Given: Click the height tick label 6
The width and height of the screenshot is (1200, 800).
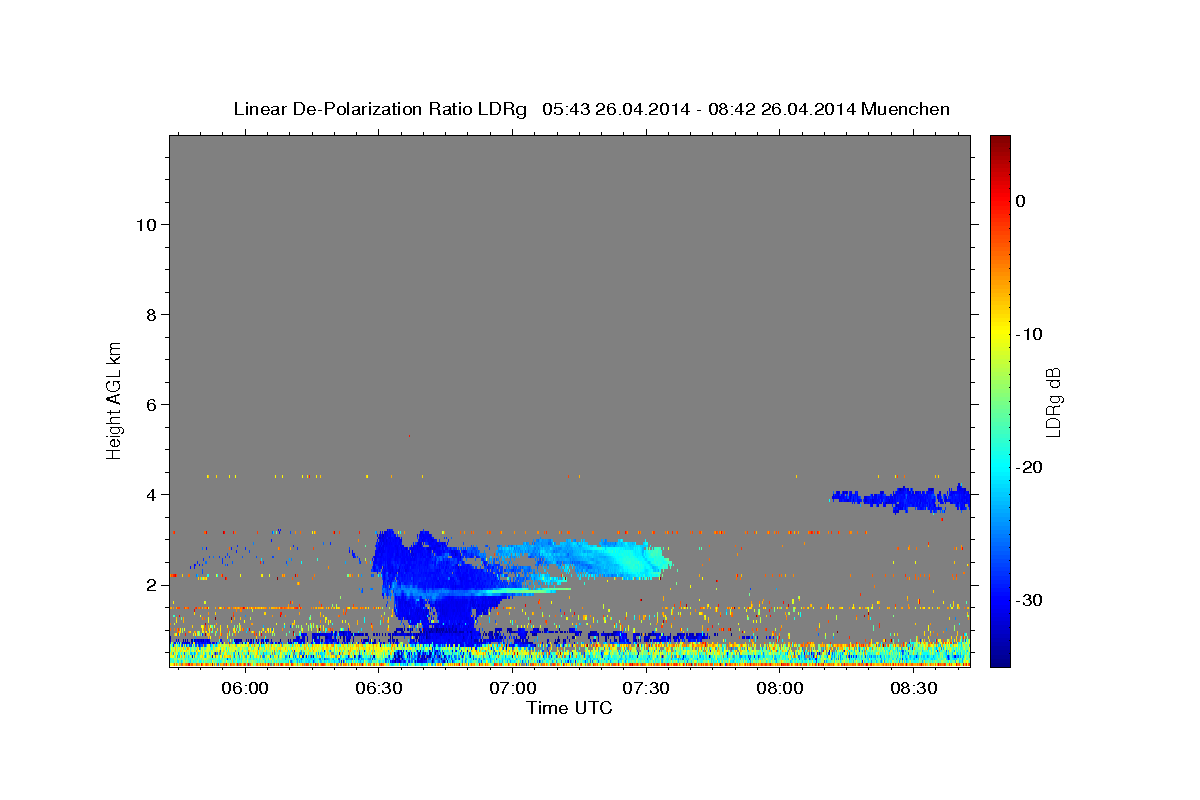Looking at the screenshot, I should (x=152, y=404).
